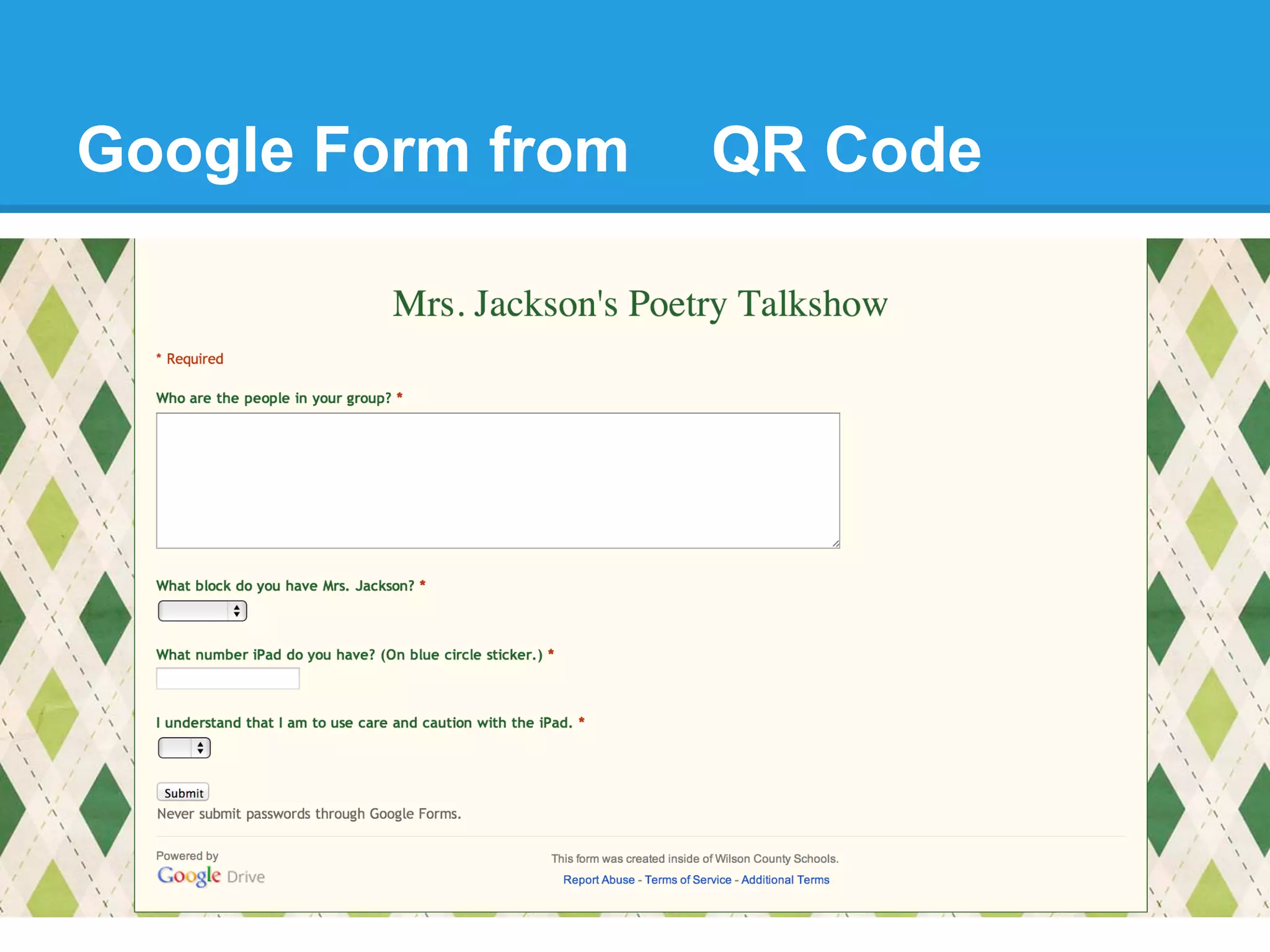The width and height of the screenshot is (1270, 952).
Task: Open the iPad care agreement dropdown
Action: pos(184,748)
